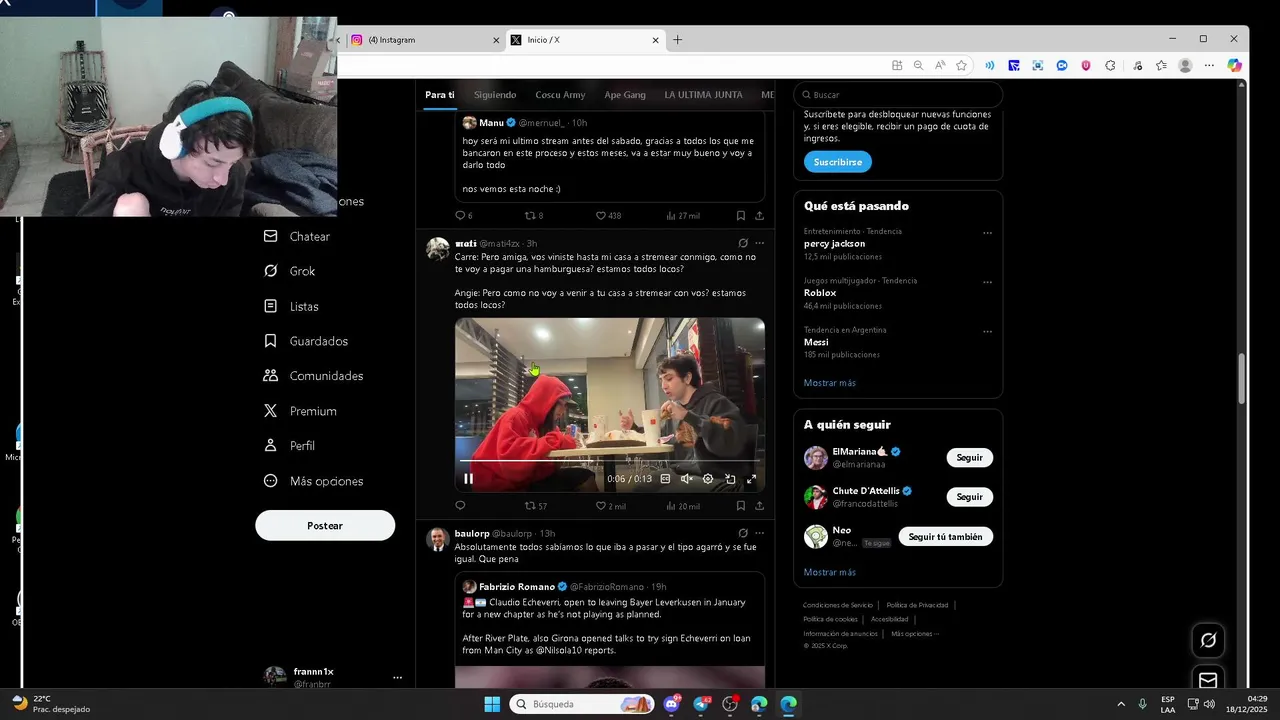
Task: Open Windows Start menu
Action: coord(492,704)
